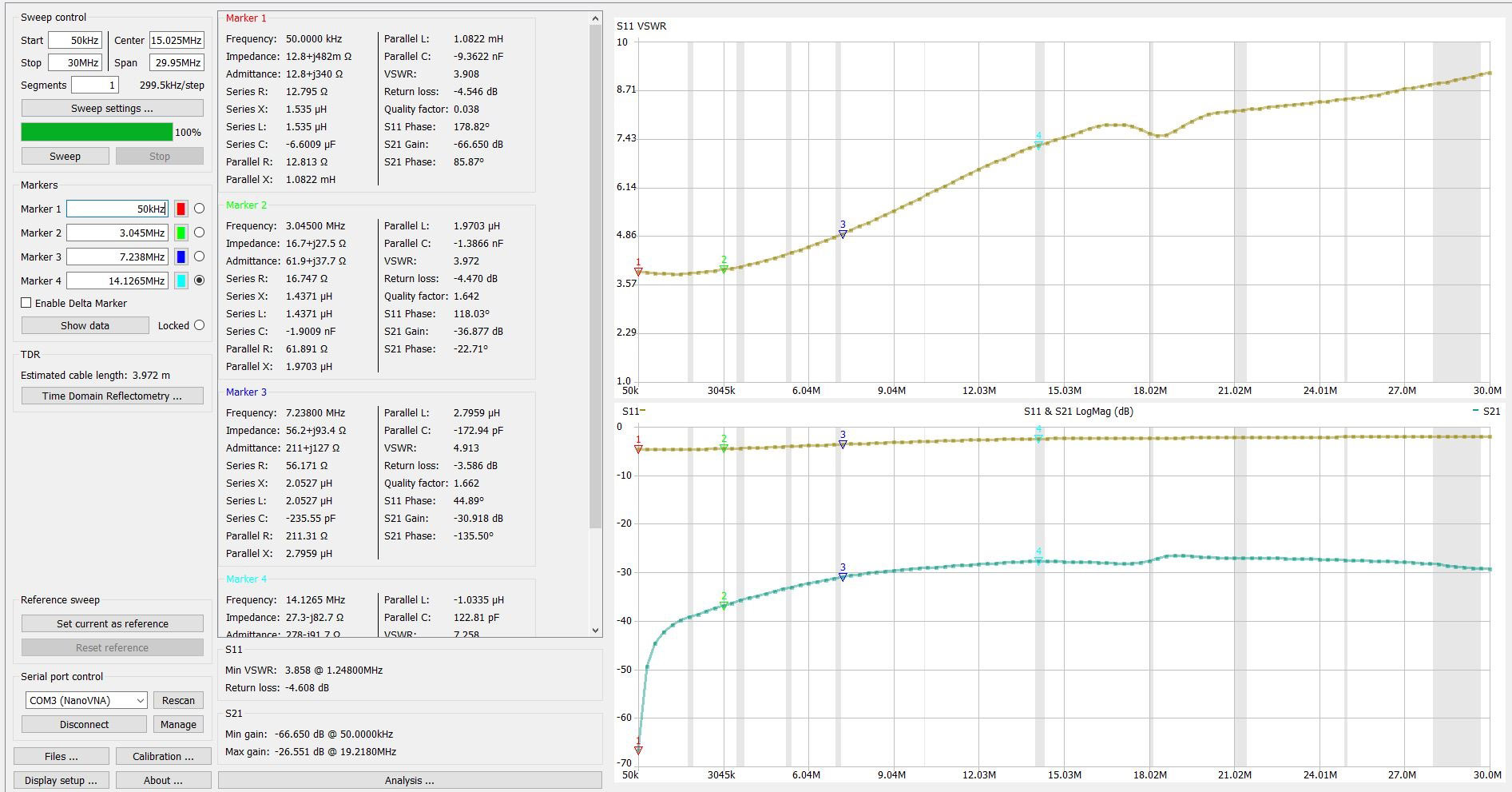This screenshot has height=792, width=1512.
Task: Open the Analysis window
Action: point(410,780)
